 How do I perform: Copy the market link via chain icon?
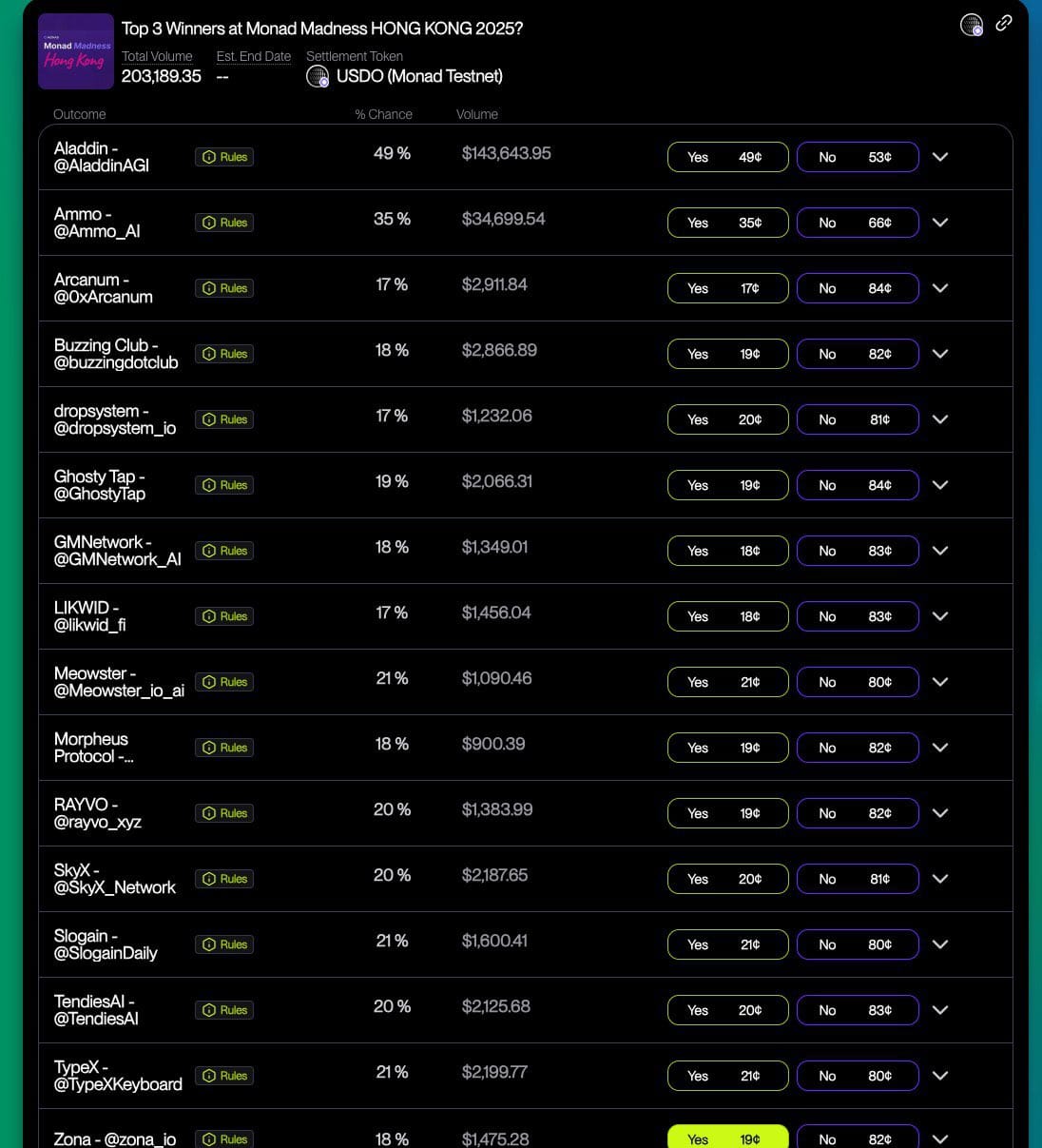tap(1004, 24)
